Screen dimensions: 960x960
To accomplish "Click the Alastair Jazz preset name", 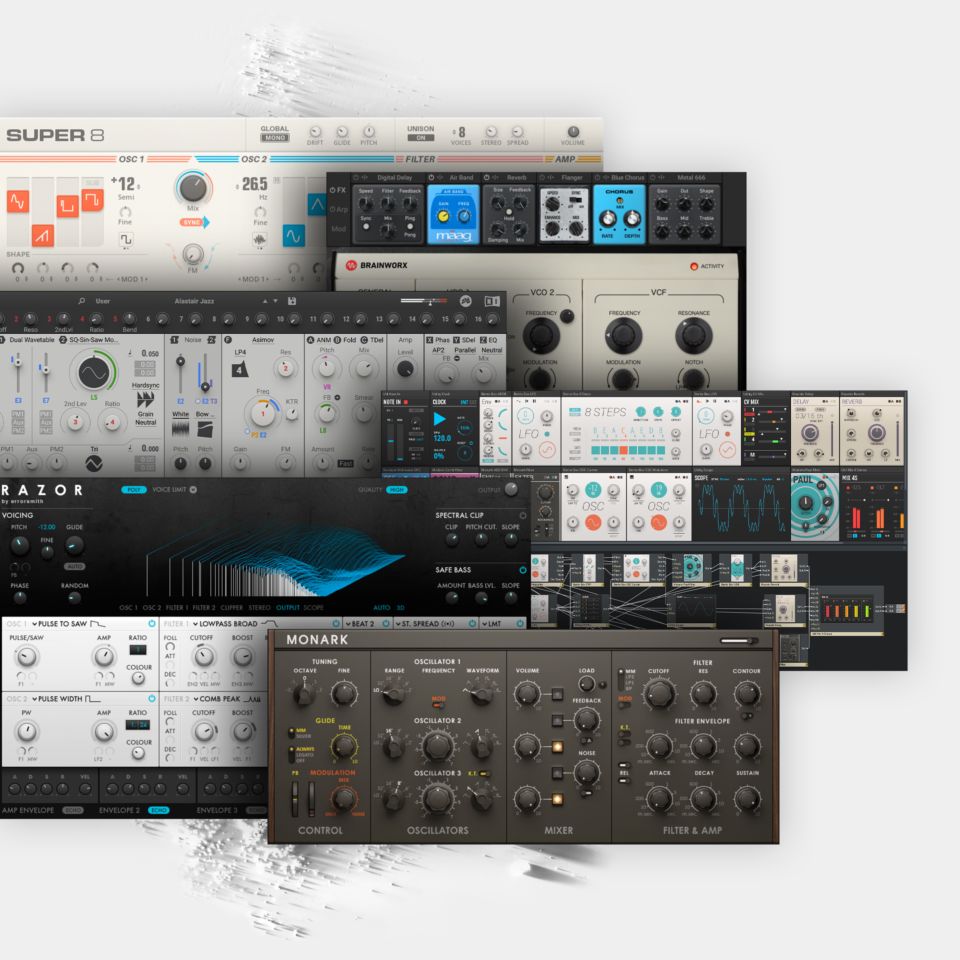I will (194, 301).
